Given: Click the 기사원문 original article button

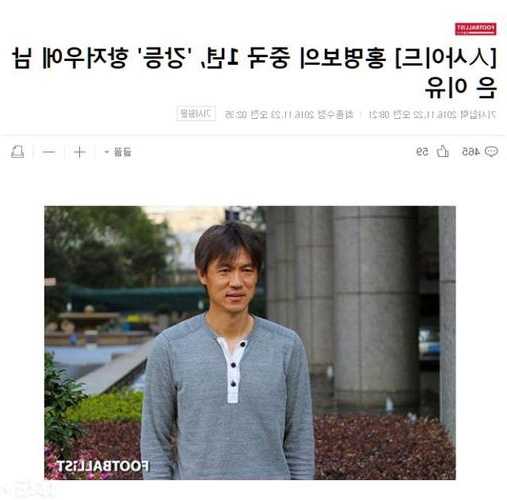Looking at the screenshot, I should coord(196,114).
